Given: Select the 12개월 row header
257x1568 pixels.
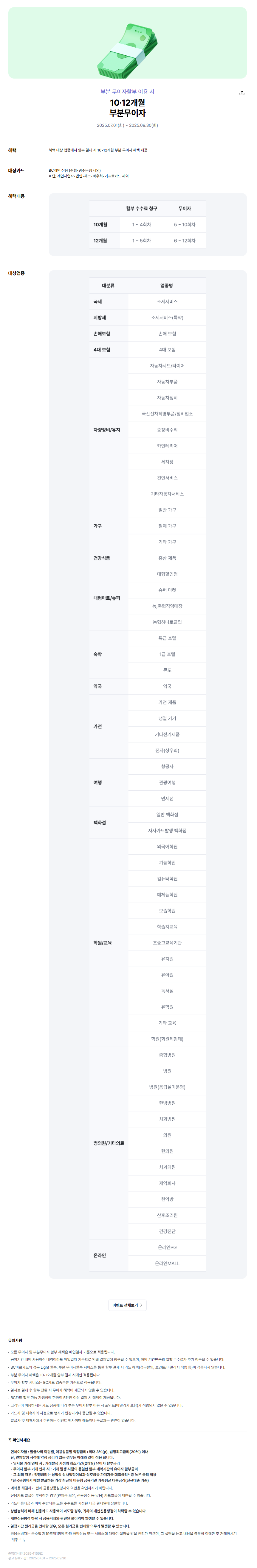Looking at the screenshot, I should point(100,240).
